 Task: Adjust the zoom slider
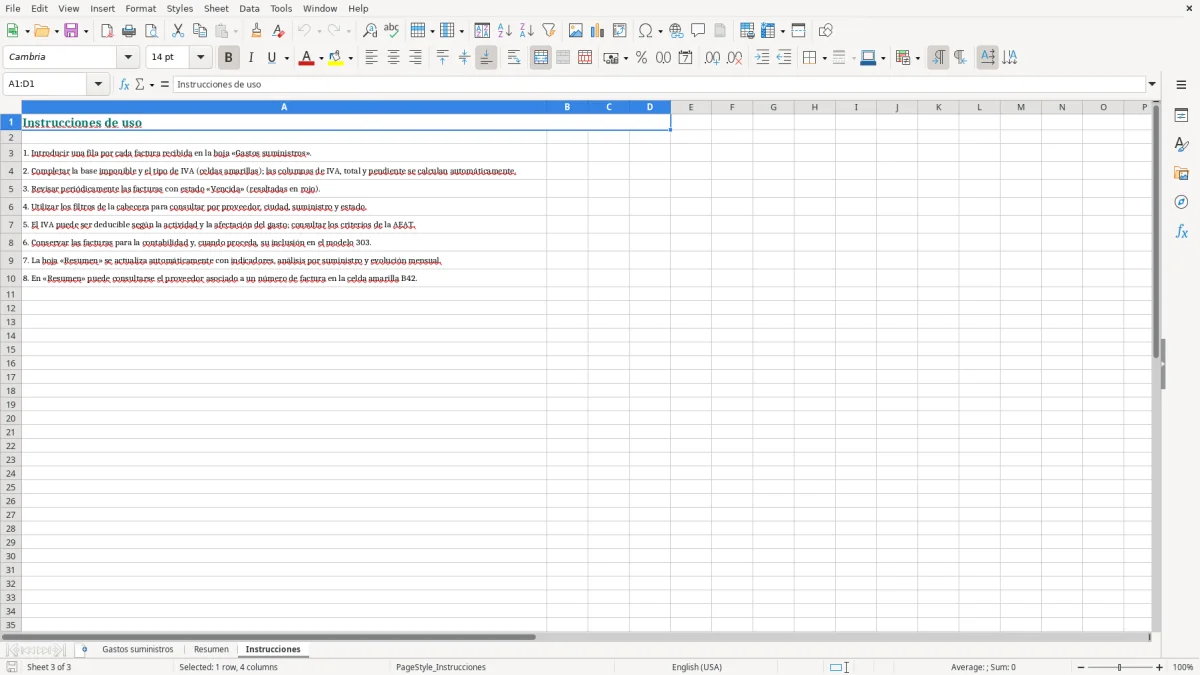click(x=1120, y=667)
